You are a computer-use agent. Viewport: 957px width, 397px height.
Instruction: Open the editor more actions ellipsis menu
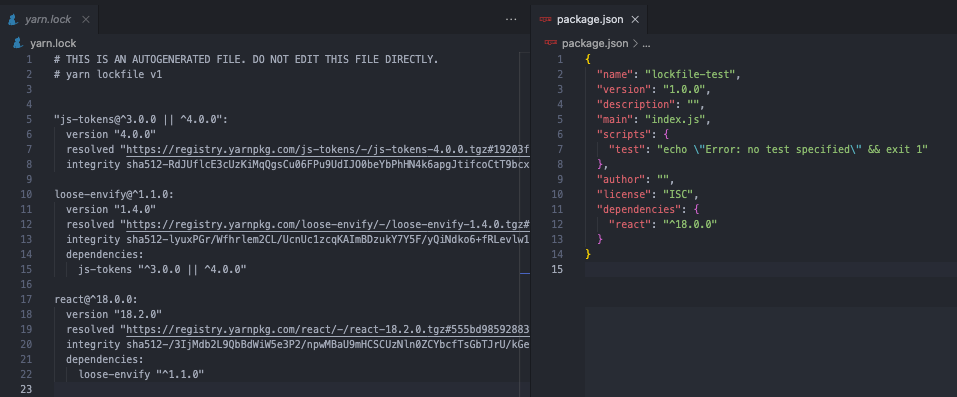tap(511, 20)
